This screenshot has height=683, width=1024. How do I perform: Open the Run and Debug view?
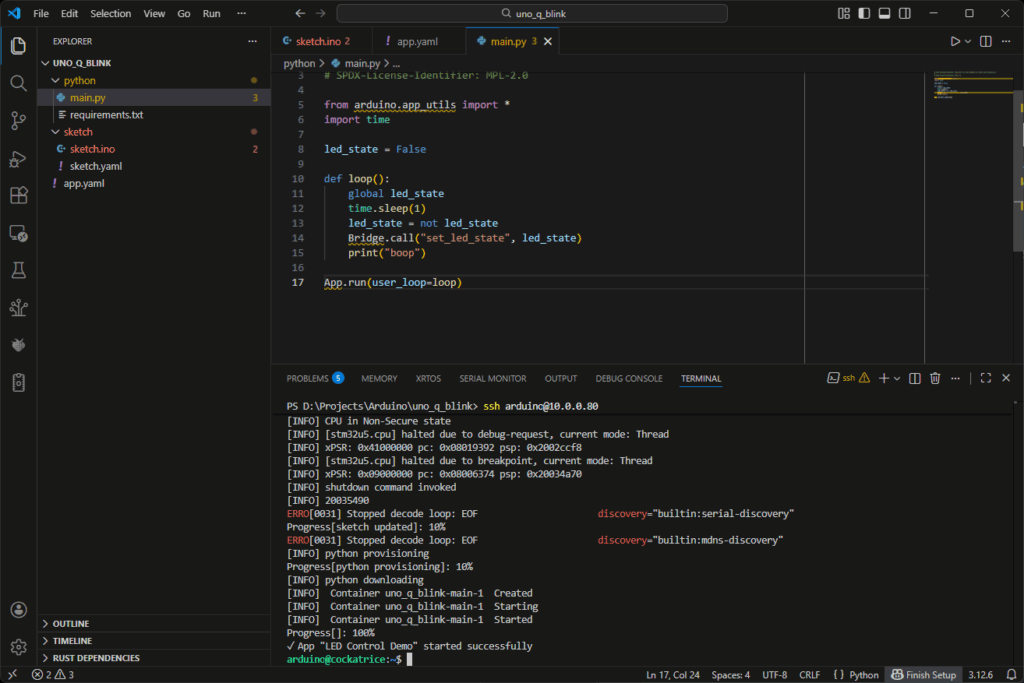(18, 158)
